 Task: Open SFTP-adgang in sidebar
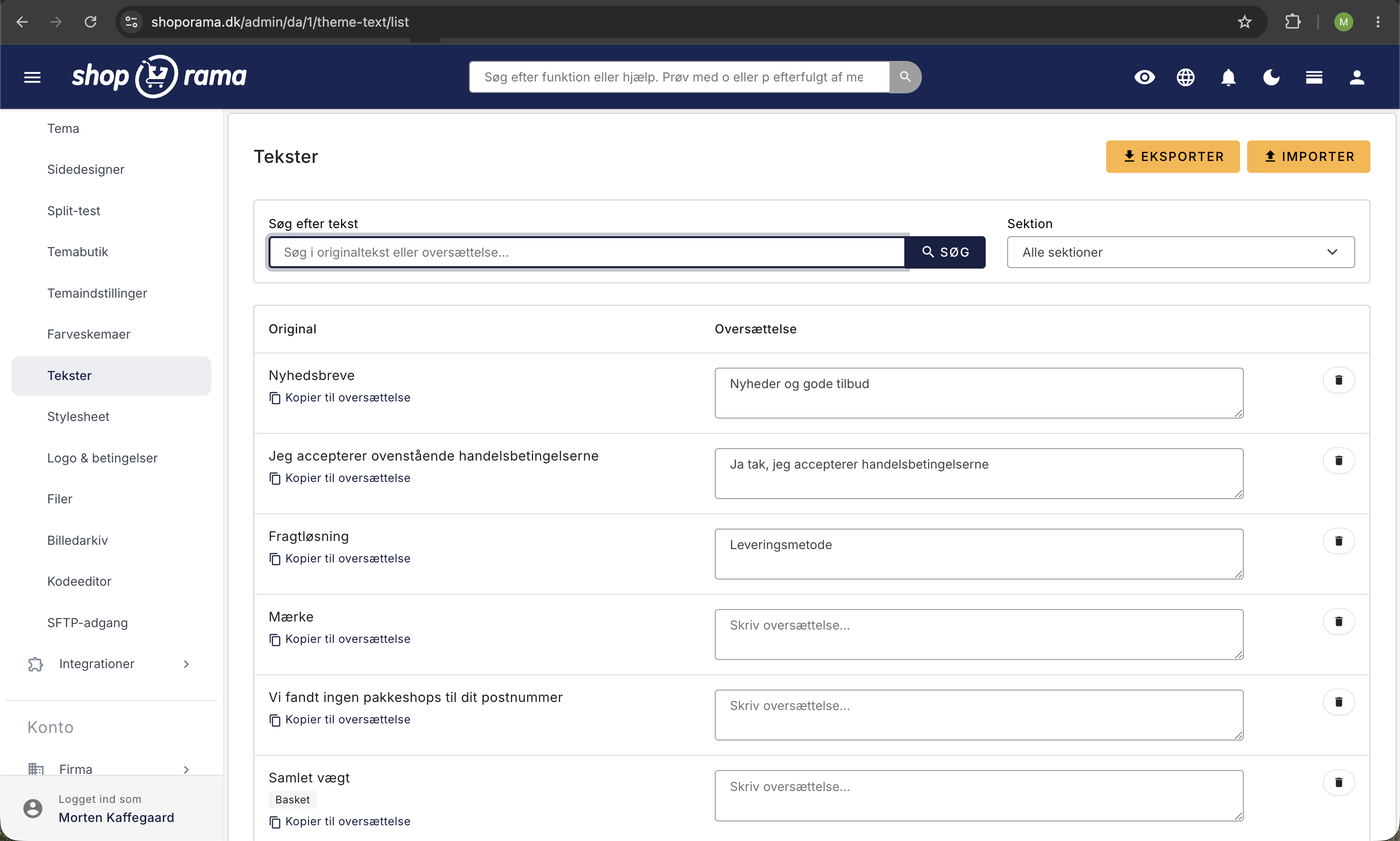click(x=87, y=623)
